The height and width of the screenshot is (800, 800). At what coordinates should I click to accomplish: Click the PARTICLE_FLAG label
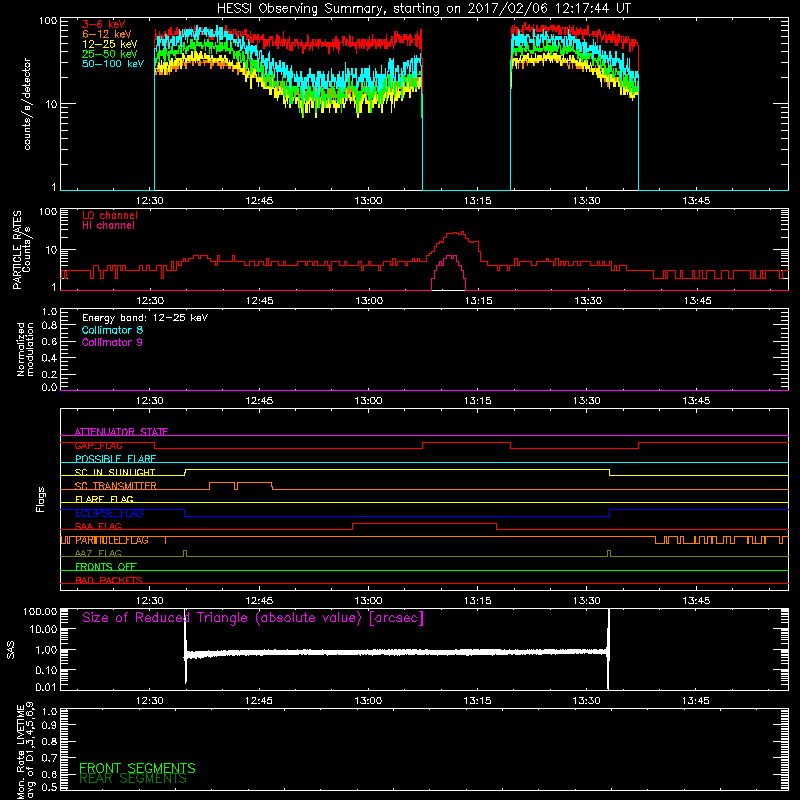112,540
